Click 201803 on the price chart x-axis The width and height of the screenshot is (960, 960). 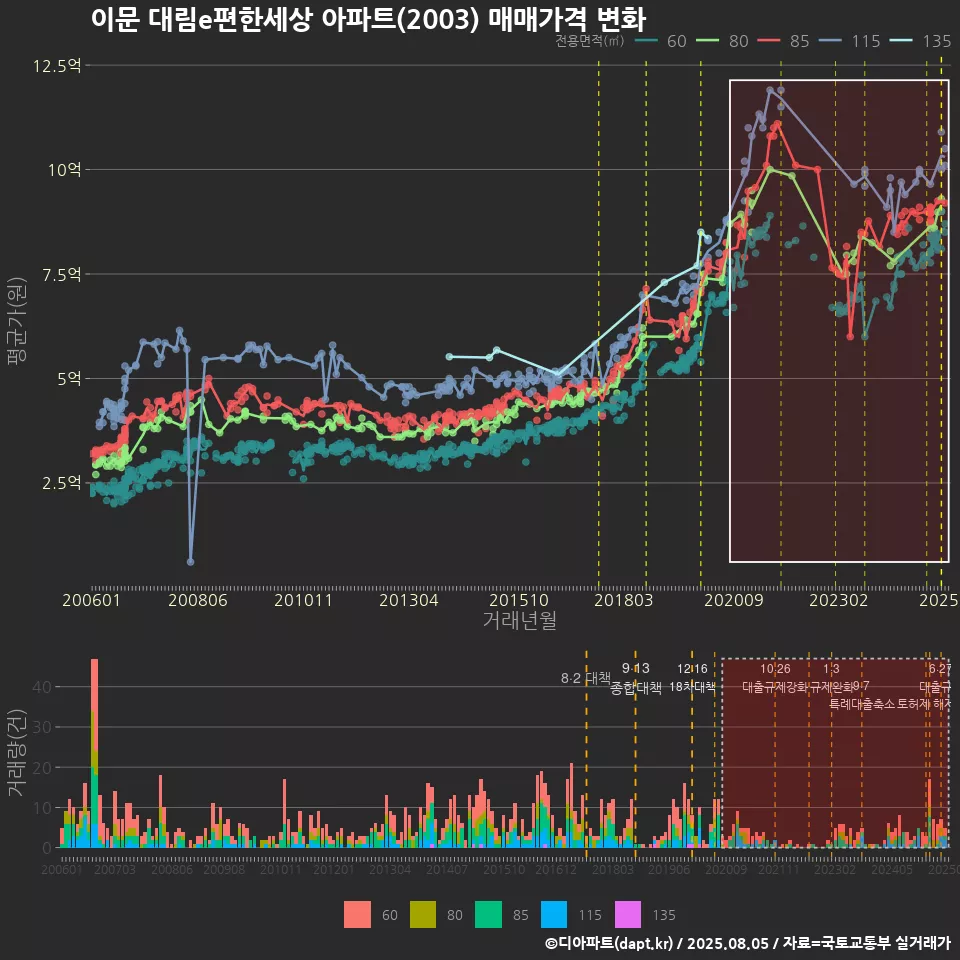623,600
